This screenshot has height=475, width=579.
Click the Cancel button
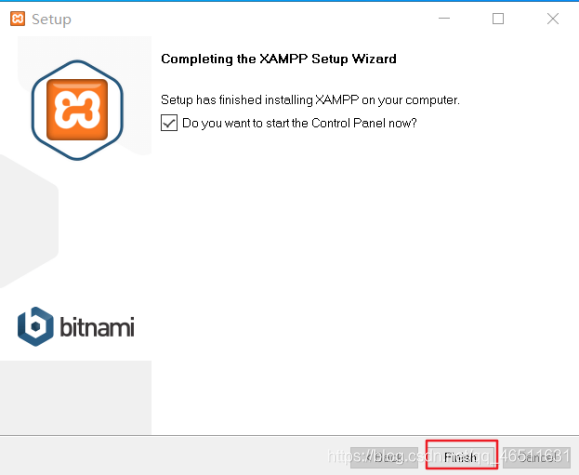(x=537, y=457)
